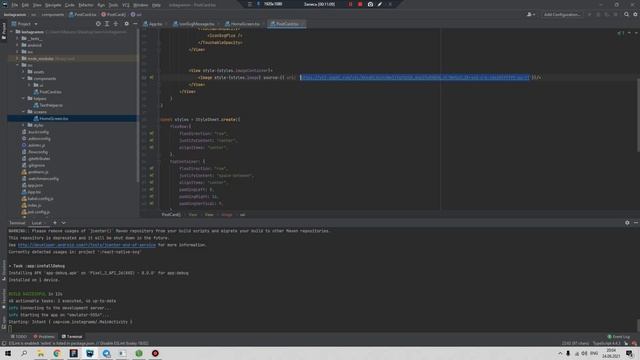Go to previous highlighted error arrow in editor
Image resolution: width=640 pixels, height=360 pixels.
pos(629,33)
